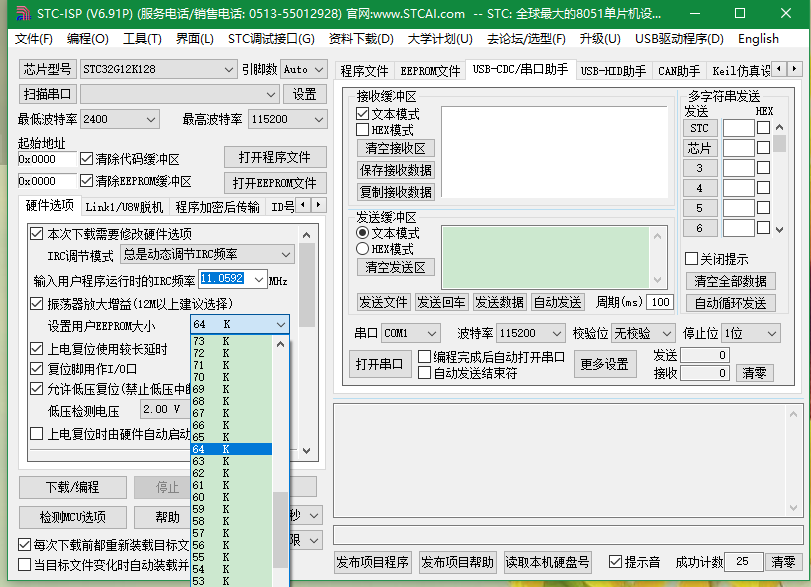
Task: Click the 下载/编程 button
Action: point(72,487)
